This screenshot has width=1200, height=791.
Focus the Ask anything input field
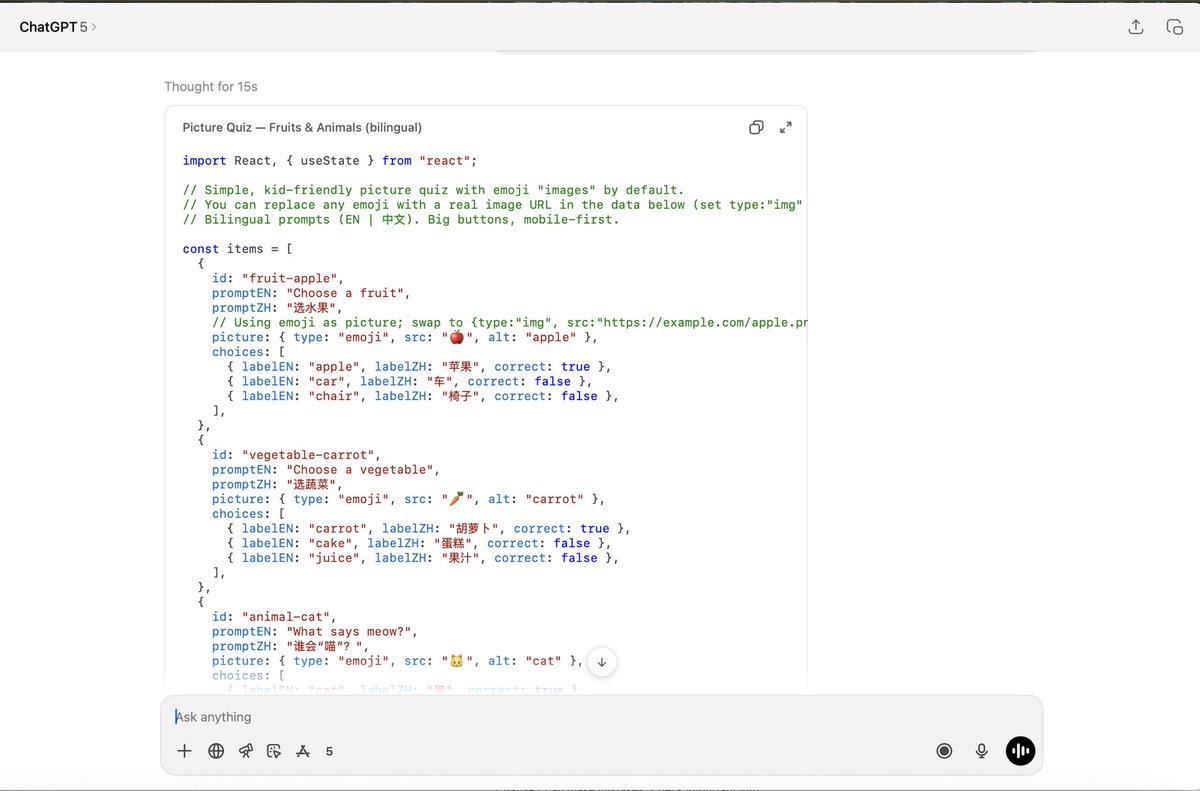click(600, 717)
